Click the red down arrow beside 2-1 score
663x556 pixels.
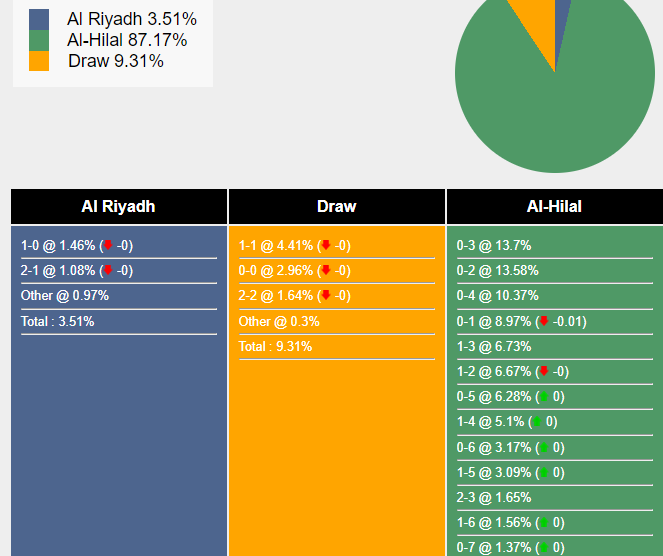pyautogui.click(x=108, y=270)
